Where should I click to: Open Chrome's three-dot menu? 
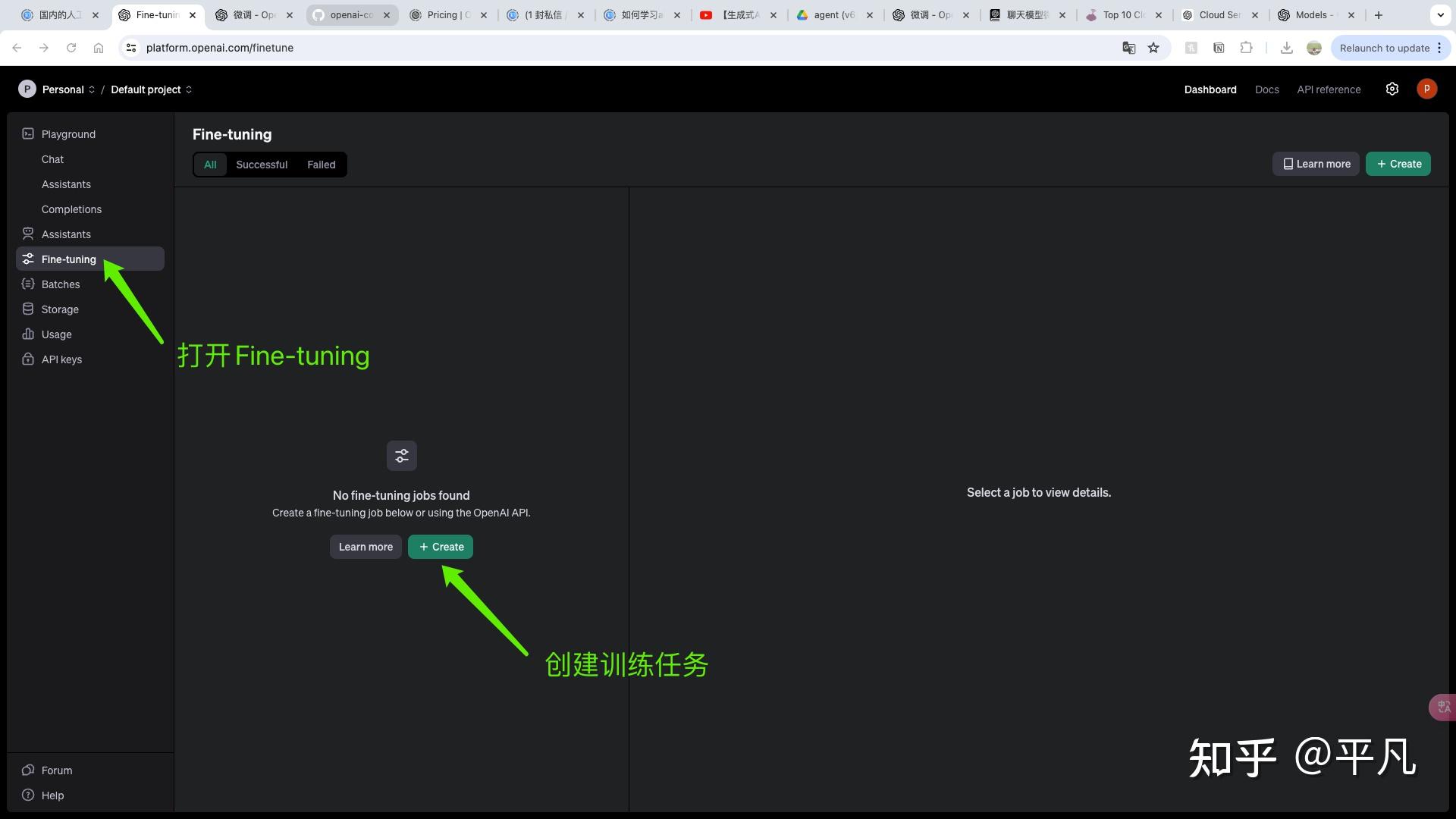click(1440, 47)
